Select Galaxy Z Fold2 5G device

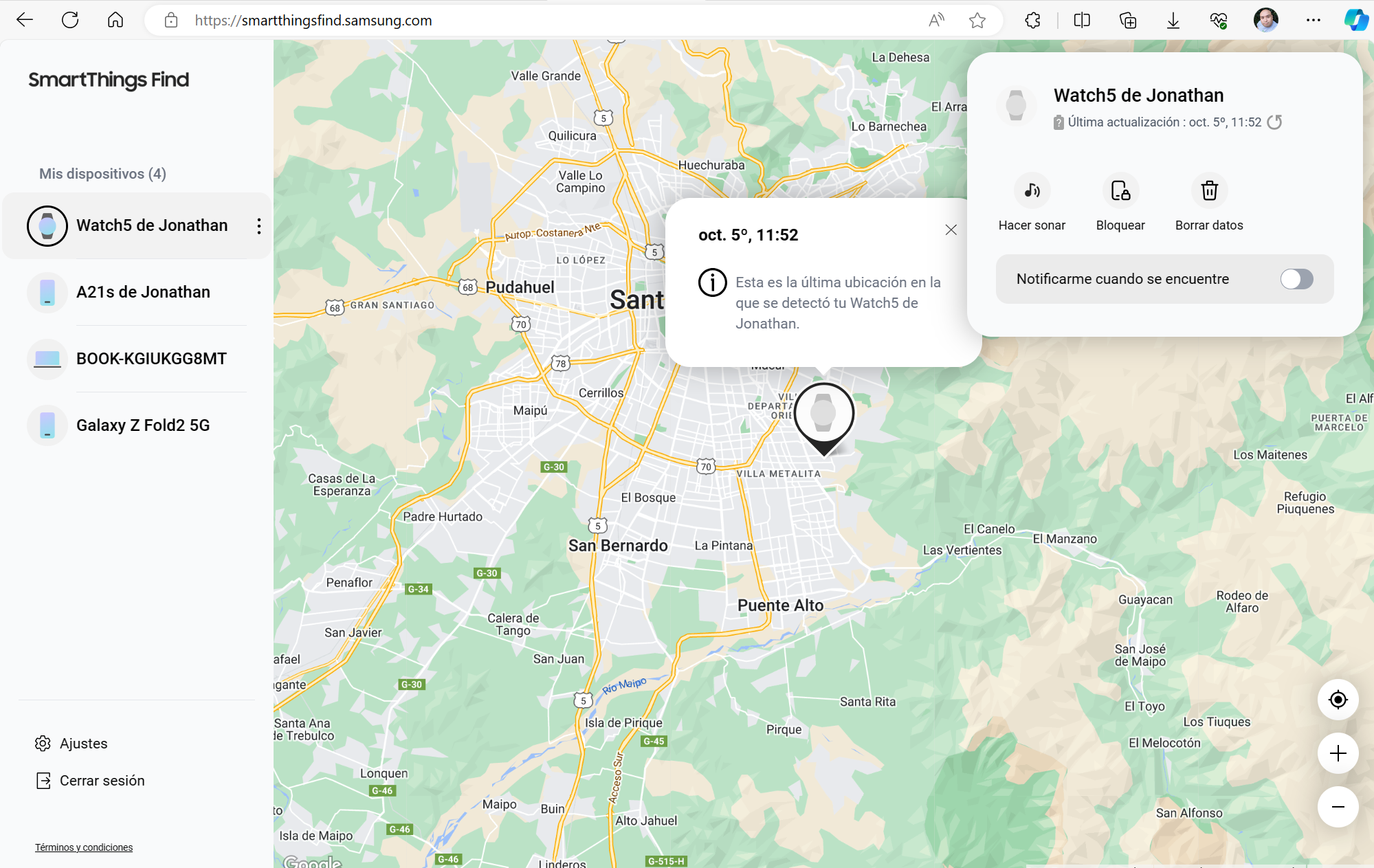[137, 425]
